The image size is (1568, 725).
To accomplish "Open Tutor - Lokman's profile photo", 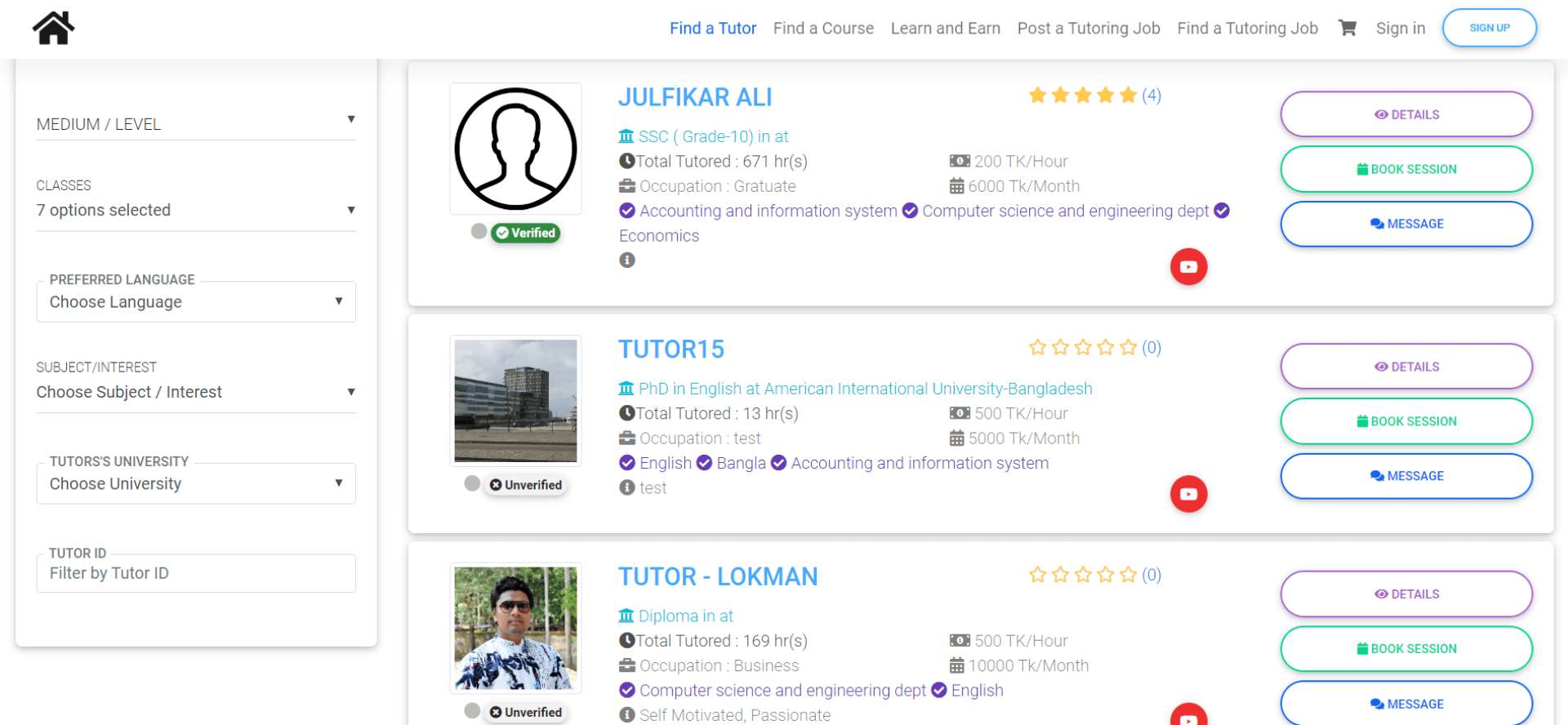I will 515,628.
